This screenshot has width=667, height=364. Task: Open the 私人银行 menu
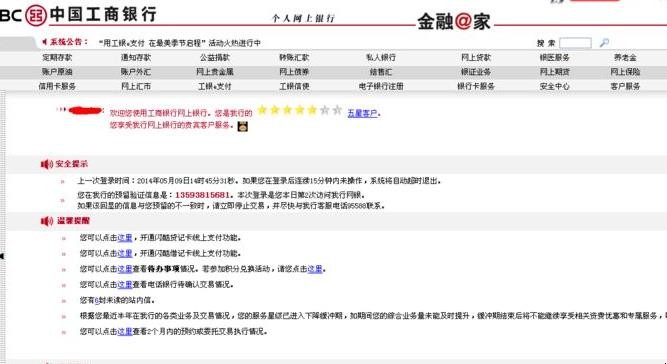pos(381,57)
